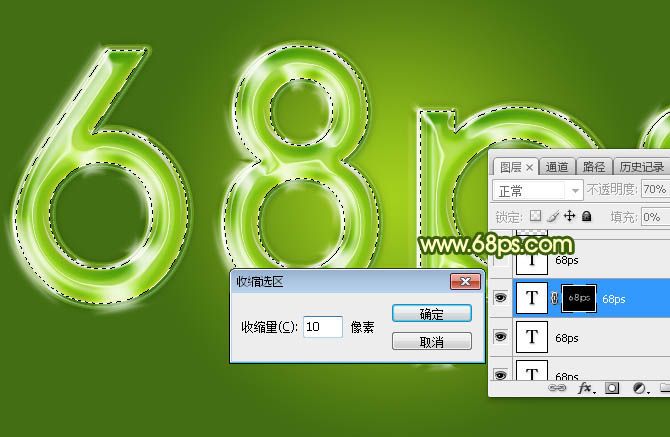The height and width of the screenshot is (437, 670).
Task: Toggle lock transparent pixels icon
Action: [x=535, y=216]
